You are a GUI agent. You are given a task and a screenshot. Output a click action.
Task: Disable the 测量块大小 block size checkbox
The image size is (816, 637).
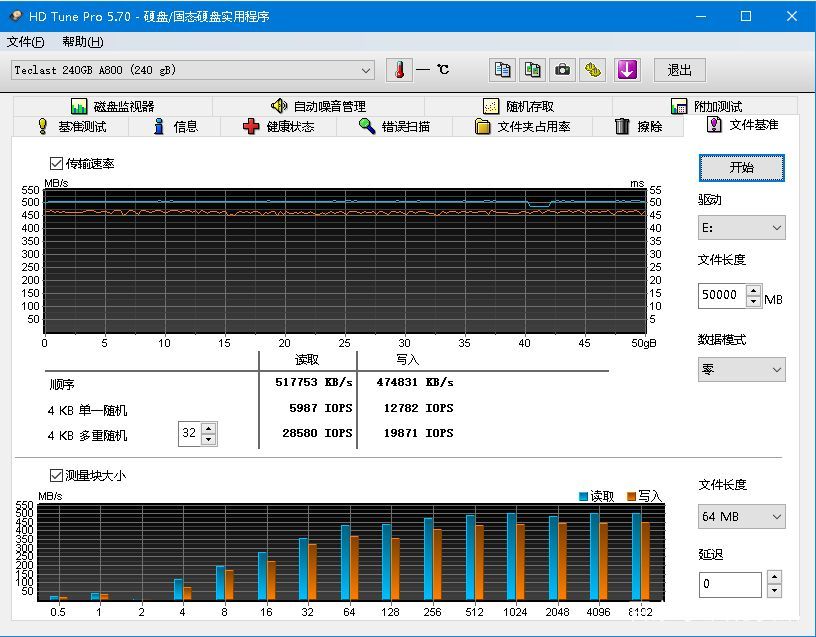(x=54, y=475)
